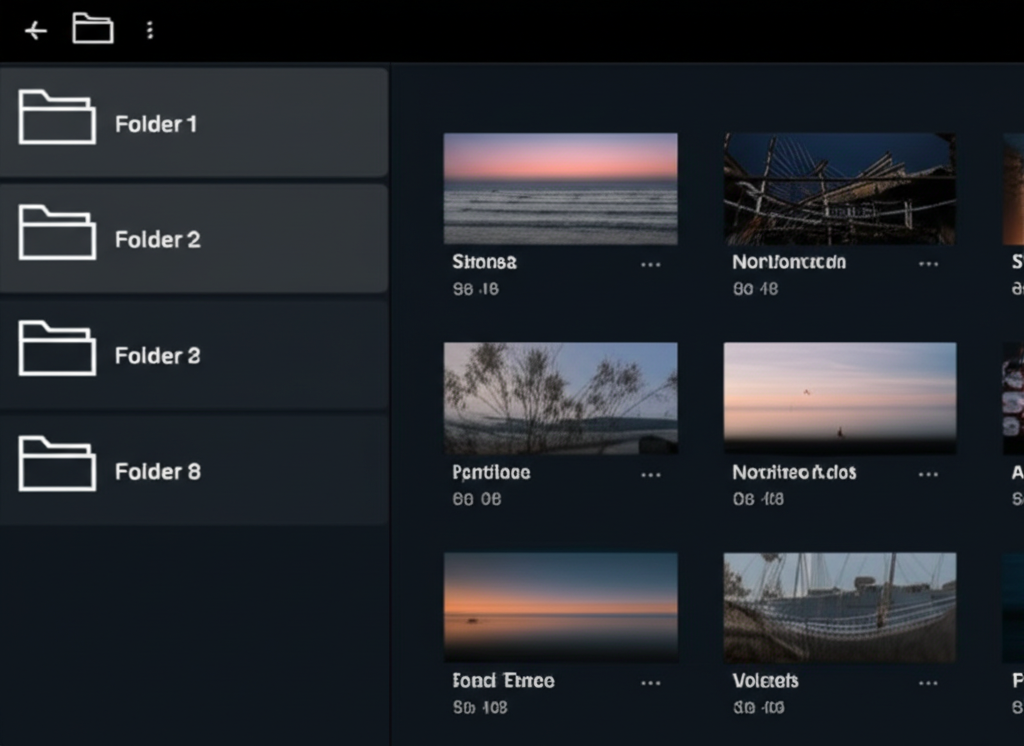Click the folder icon in top toolbar
The image size is (1024, 746).
[x=92, y=29]
